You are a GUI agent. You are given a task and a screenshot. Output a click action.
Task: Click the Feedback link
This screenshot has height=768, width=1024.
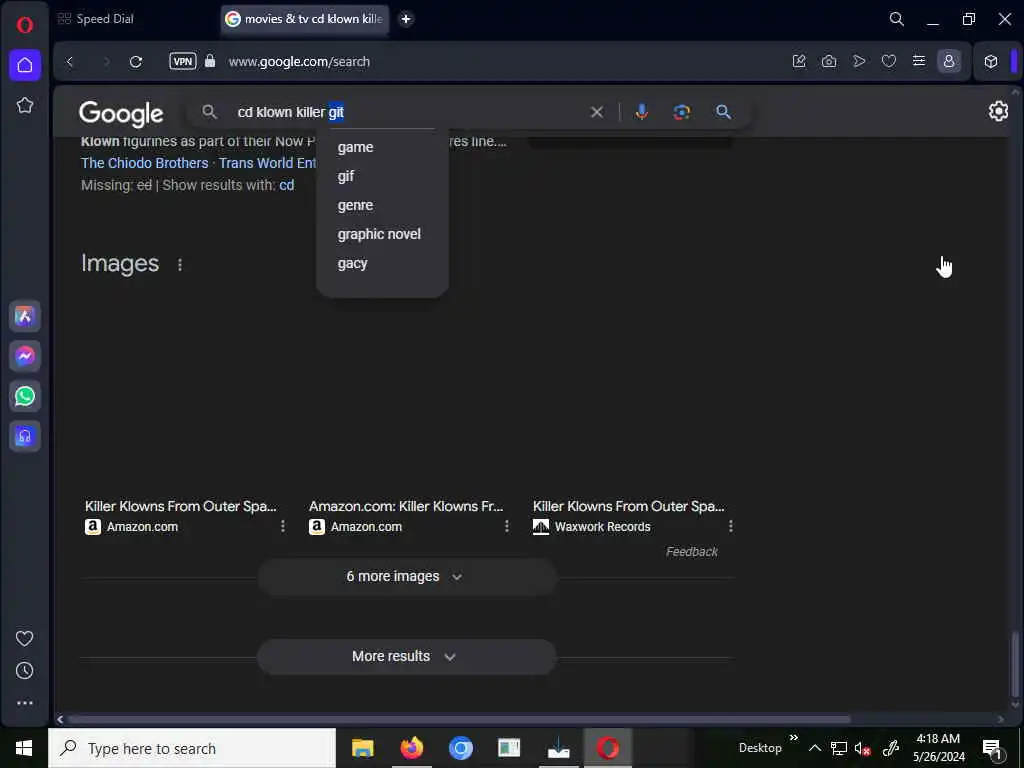pos(692,552)
